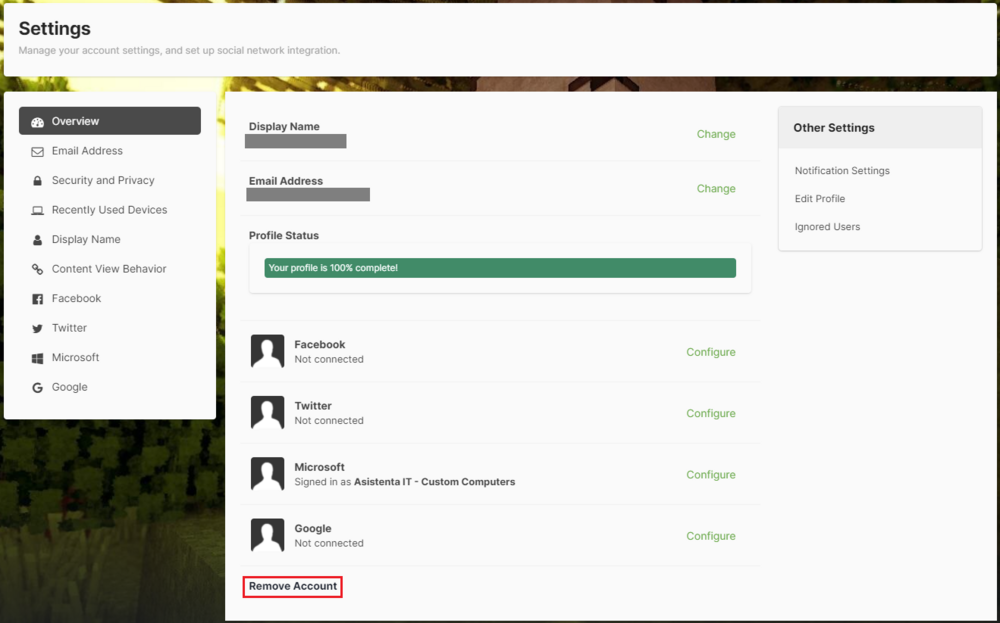This screenshot has width=1000, height=623.
Task: Click the Google G icon in sidebar
Action: click(37, 388)
